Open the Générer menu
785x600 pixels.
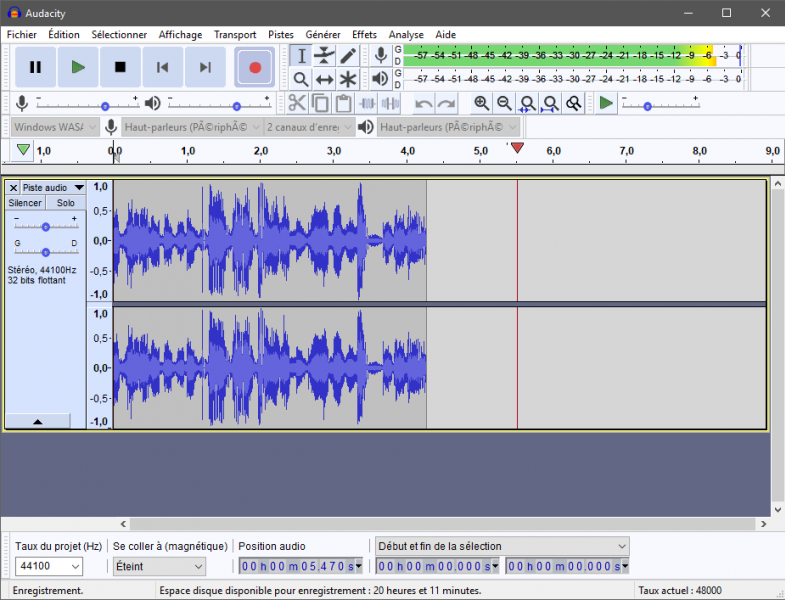[x=322, y=34]
